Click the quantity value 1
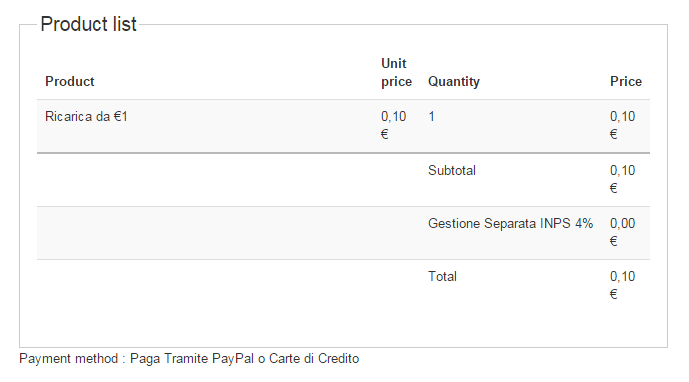 pyautogui.click(x=432, y=116)
